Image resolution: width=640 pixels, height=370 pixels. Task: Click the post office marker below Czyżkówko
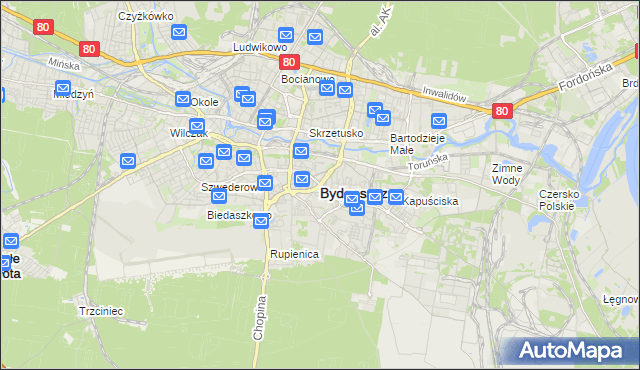pyautogui.click(x=179, y=32)
